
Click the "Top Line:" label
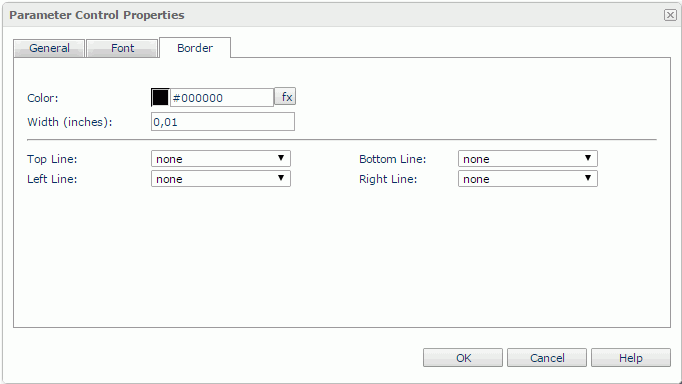pyautogui.click(x=52, y=159)
